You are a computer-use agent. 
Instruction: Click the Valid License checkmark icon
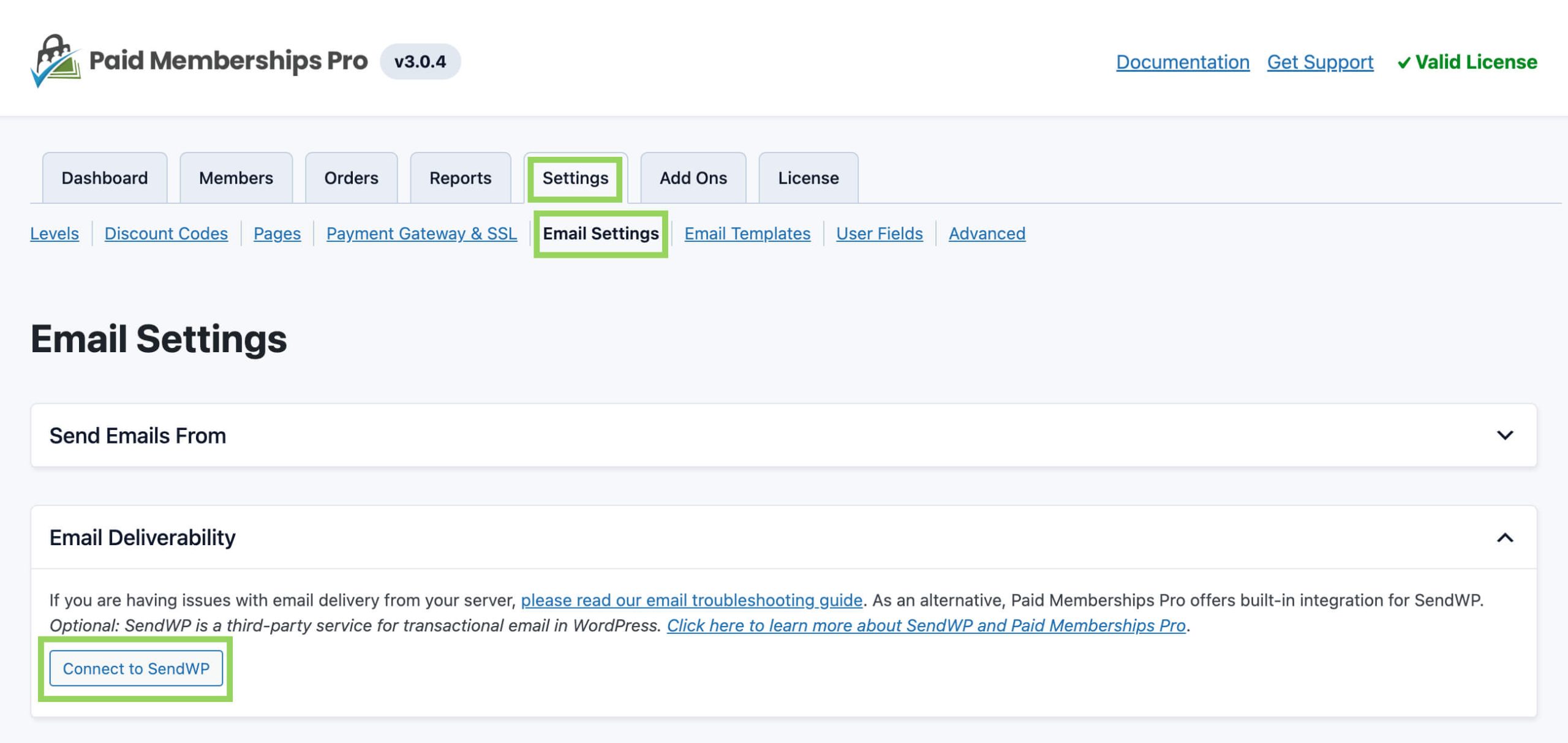tap(1403, 62)
